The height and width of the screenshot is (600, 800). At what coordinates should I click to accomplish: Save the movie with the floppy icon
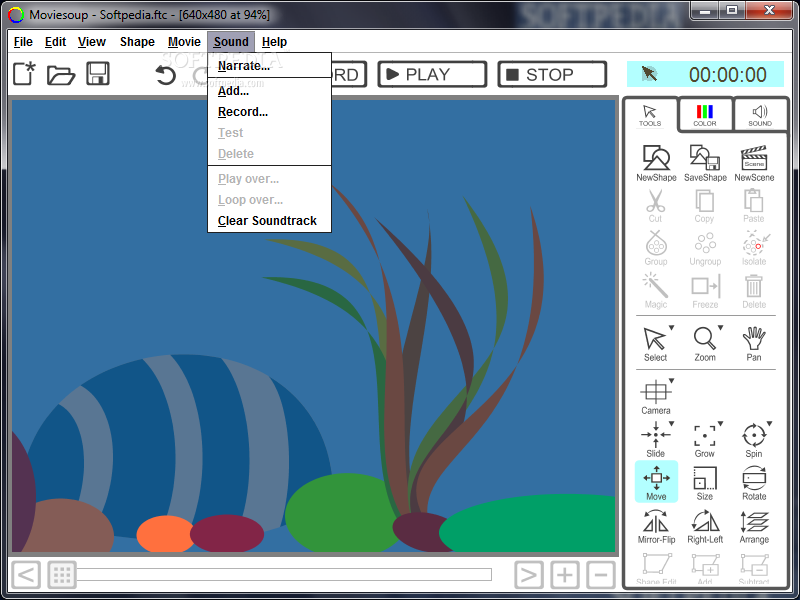[97, 73]
